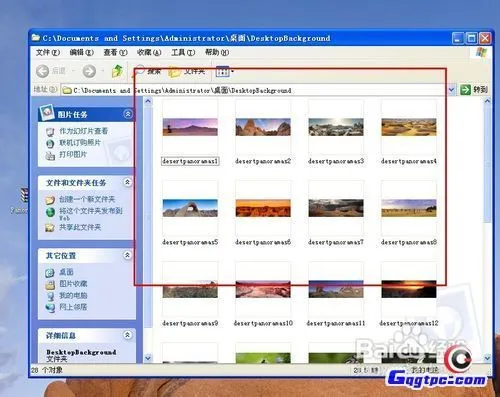Collapse the 文件和文件夹任务 panel
The image size is (500, 397).
tap(127, 182)
